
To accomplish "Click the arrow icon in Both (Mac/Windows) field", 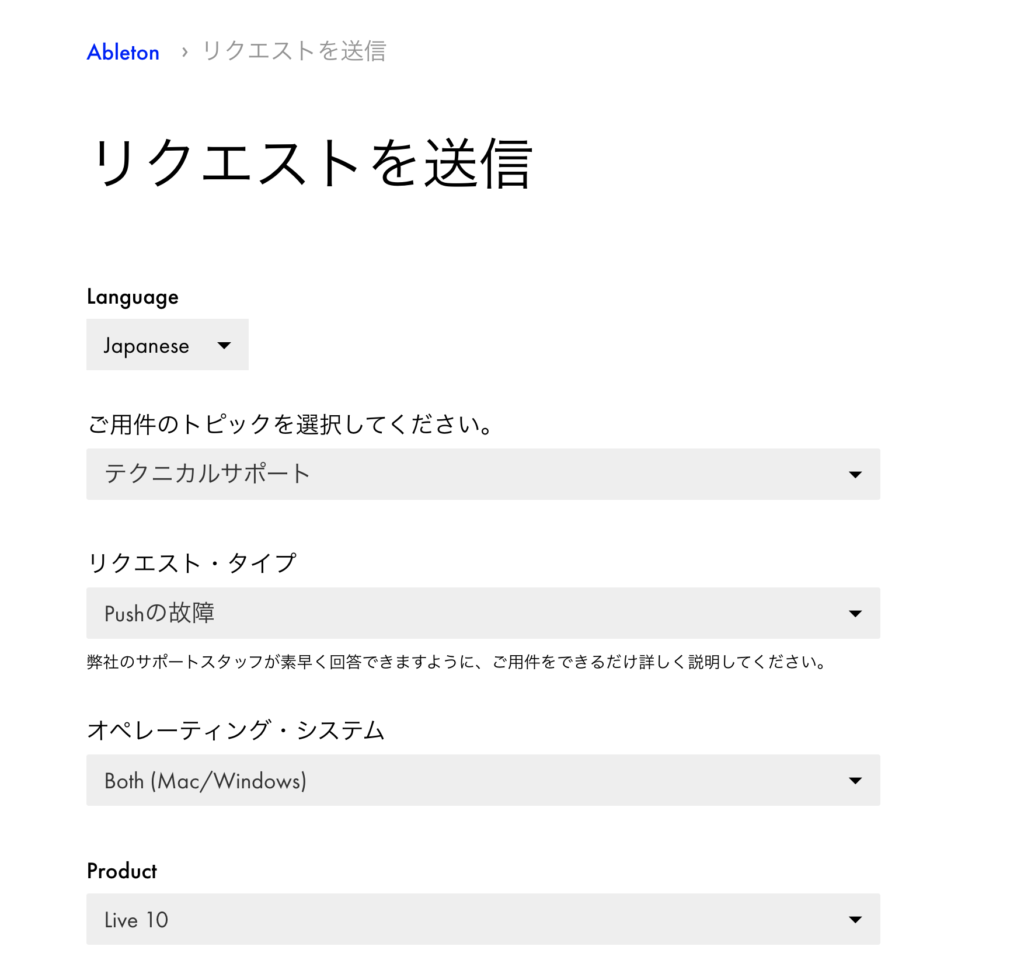I will click(x=855, y=780).
